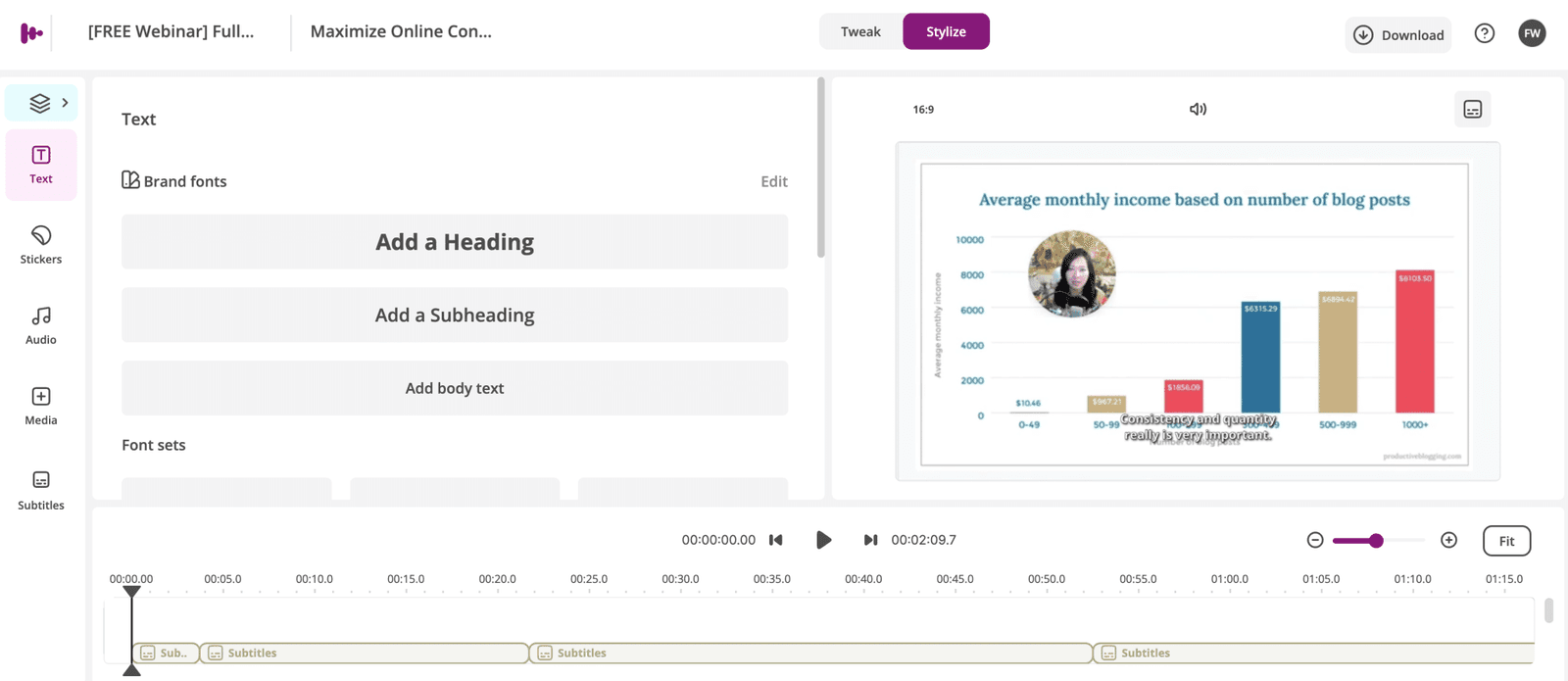
Task: Toggle subtitles icon above the preview
Action: tap(1472, 109)
